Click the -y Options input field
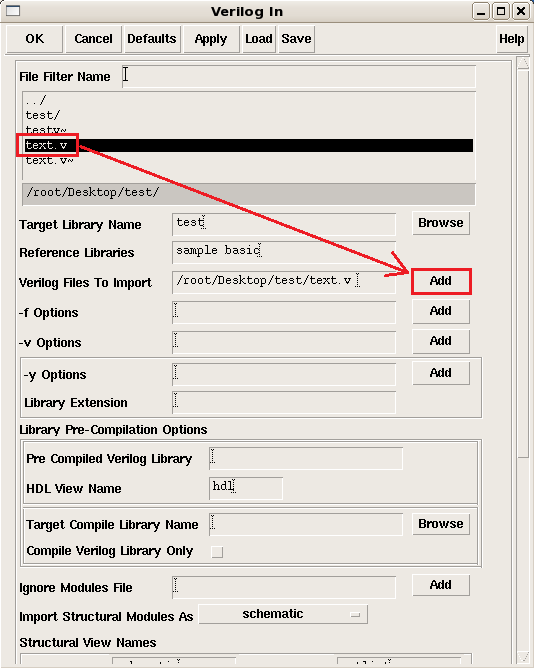Image resolution: width=534 pixels, height=668 pixels. (x=284, y=374)
